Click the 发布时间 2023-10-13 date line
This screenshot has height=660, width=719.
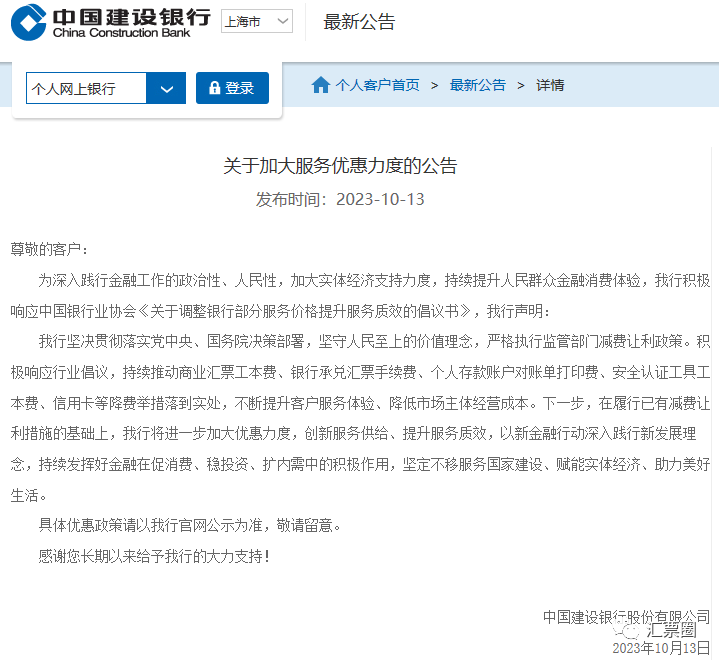(340, 199)
